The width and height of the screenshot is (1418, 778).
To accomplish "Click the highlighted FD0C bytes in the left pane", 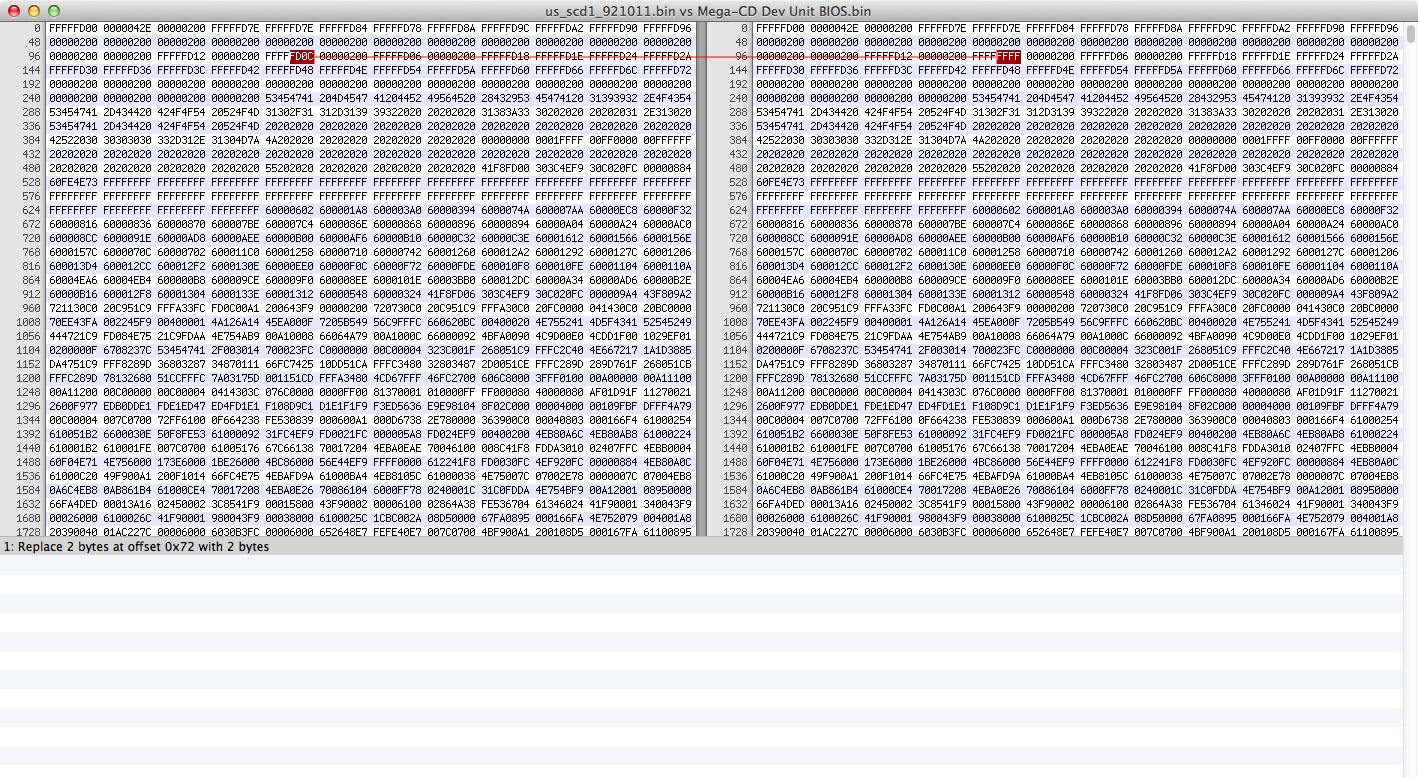I will pos(302,57).
